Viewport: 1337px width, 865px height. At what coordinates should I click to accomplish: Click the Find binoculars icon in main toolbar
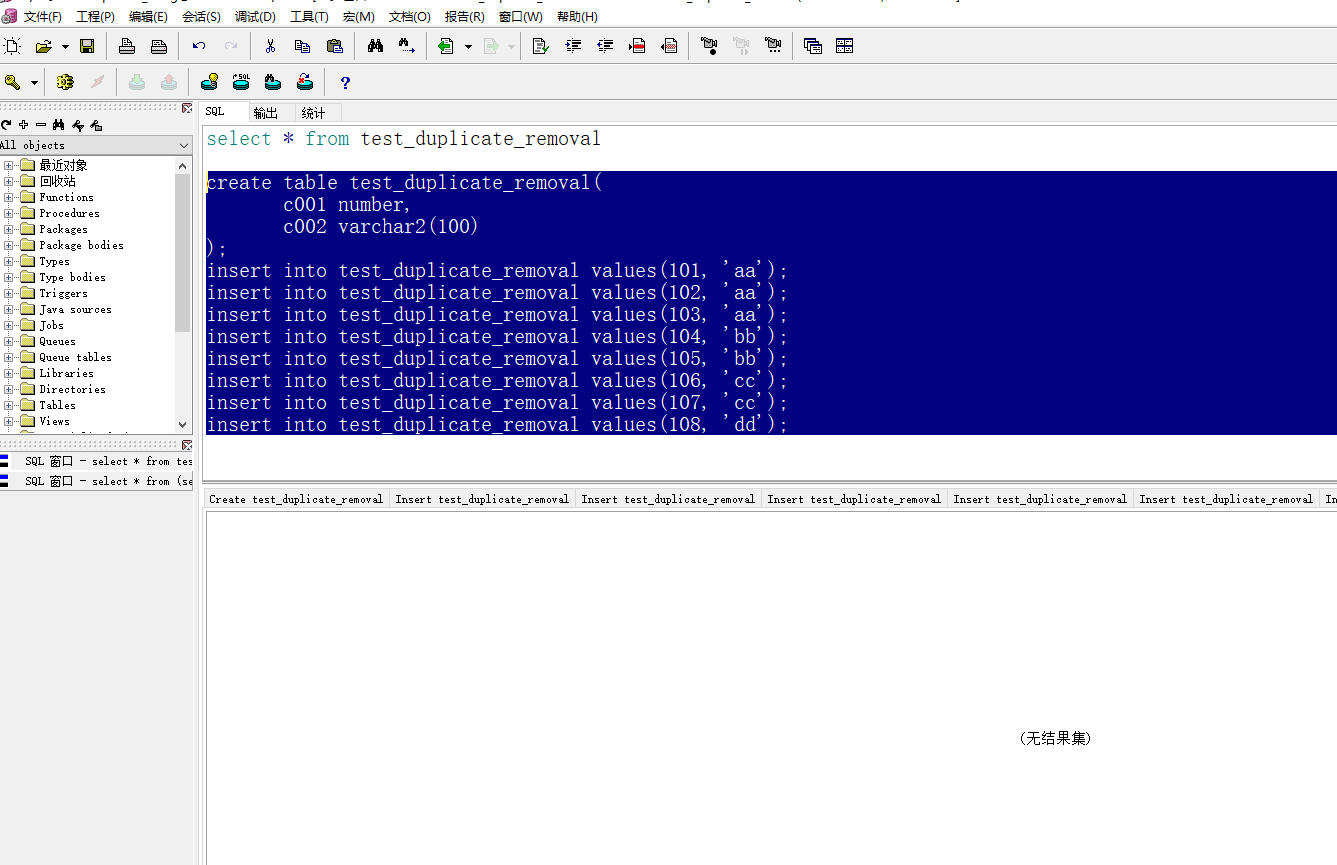coord(375,46)
